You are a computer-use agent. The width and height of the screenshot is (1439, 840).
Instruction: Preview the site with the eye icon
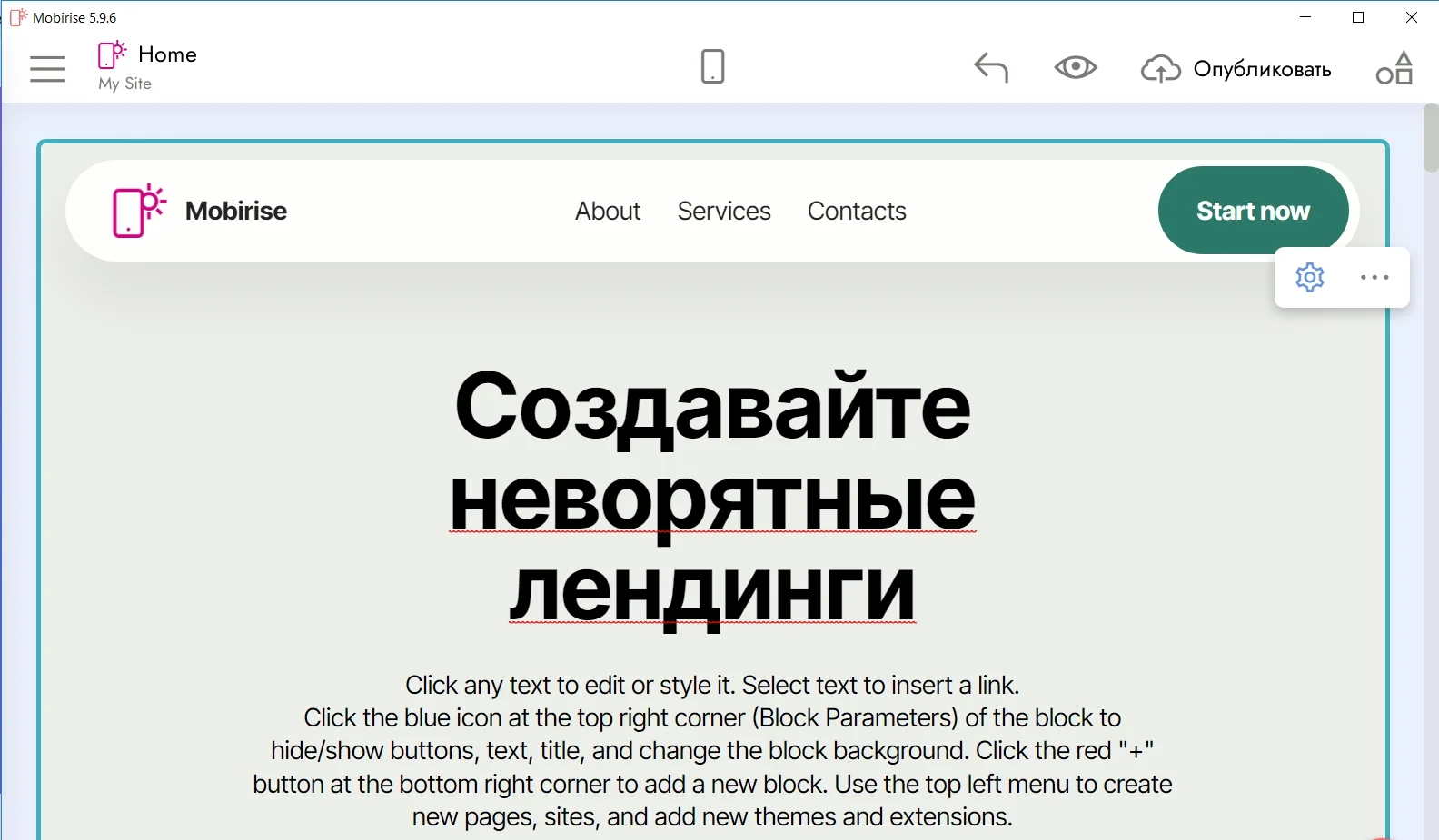[1075, 68]
